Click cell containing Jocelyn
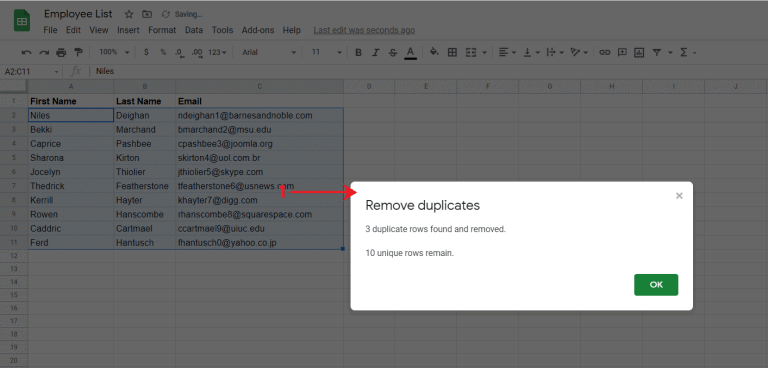This screenshot has height=368, width=768. point(71,172)
